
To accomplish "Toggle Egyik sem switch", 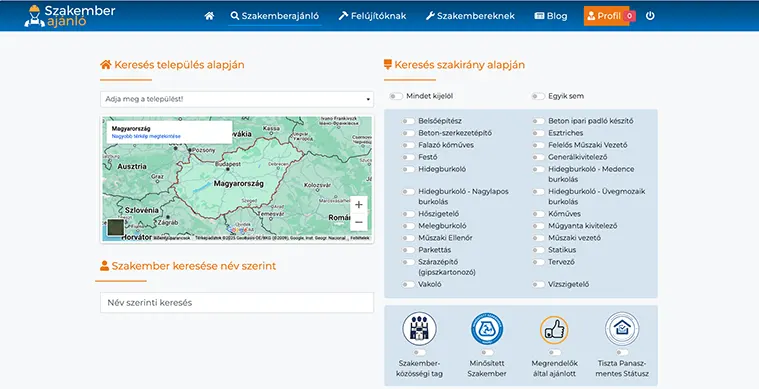I will [x=538, y=96].
